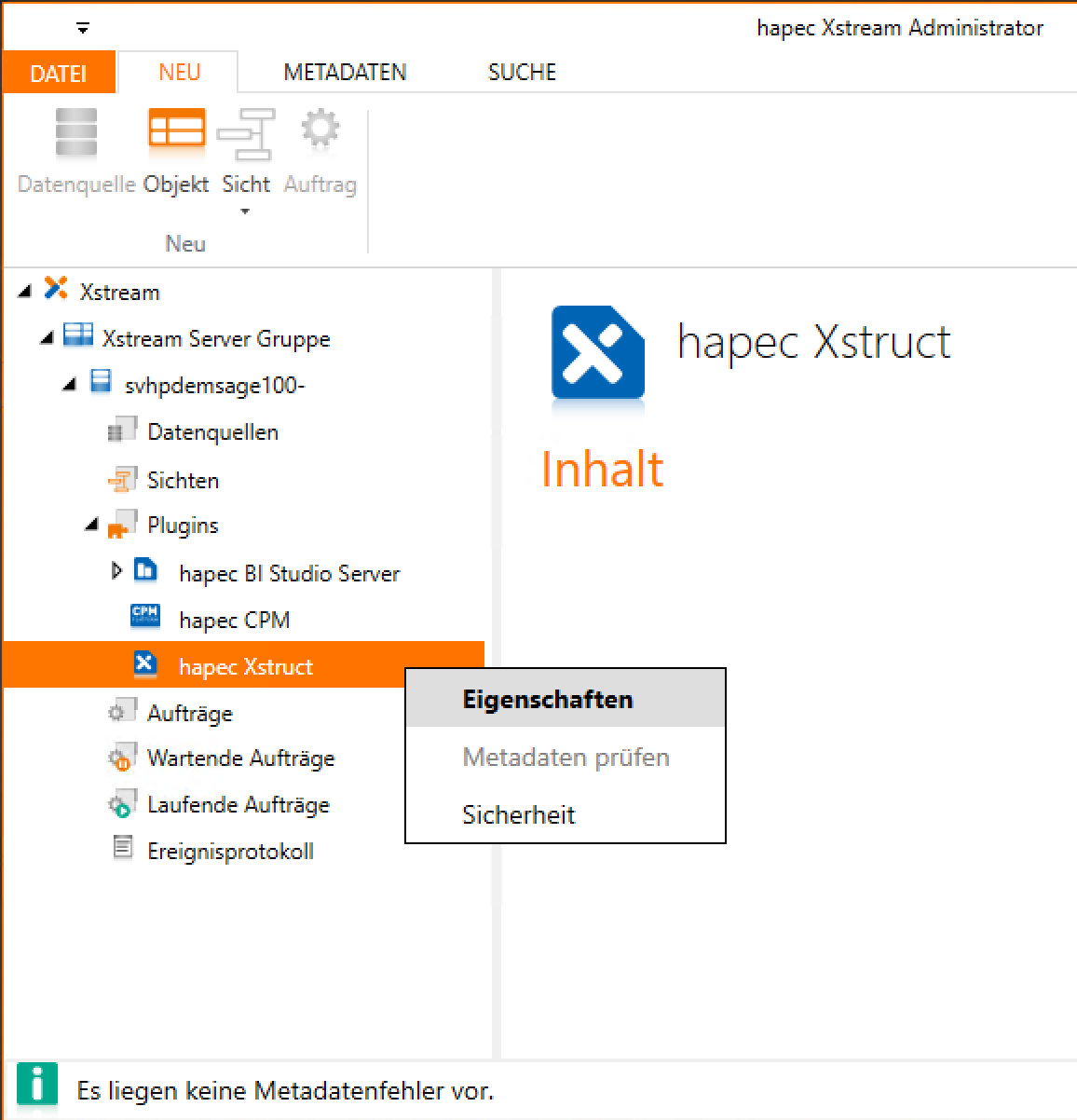The image size is (1077, 1120).
Task: Click the large hapec Xstruct logo
Action: pyautogui.click(x=597, y=354)
